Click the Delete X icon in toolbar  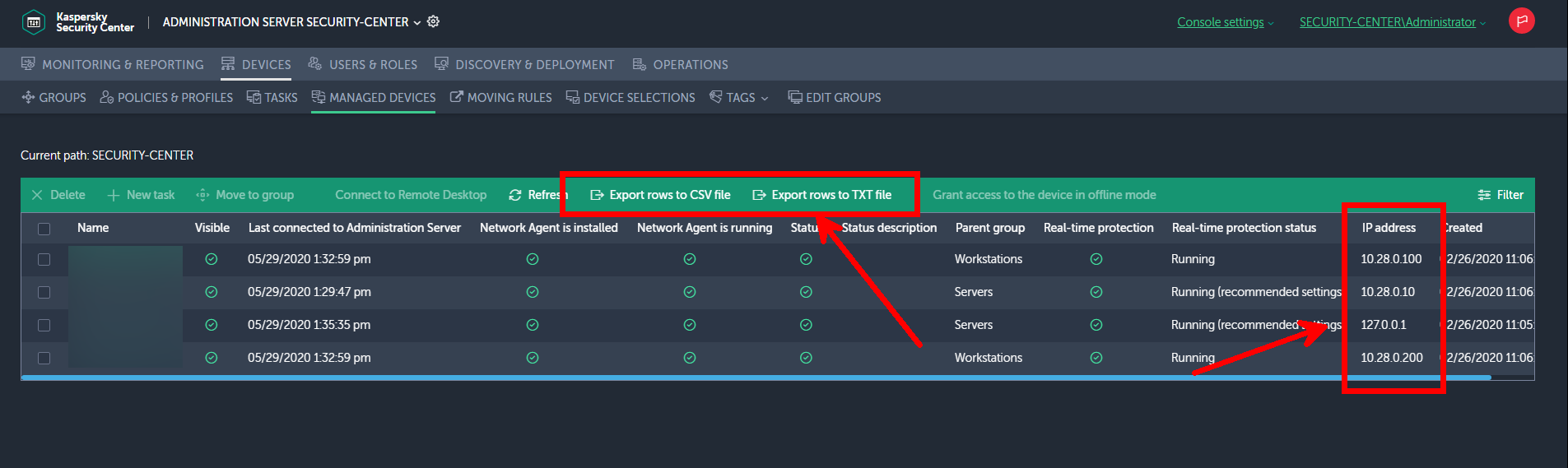point(37,195)
